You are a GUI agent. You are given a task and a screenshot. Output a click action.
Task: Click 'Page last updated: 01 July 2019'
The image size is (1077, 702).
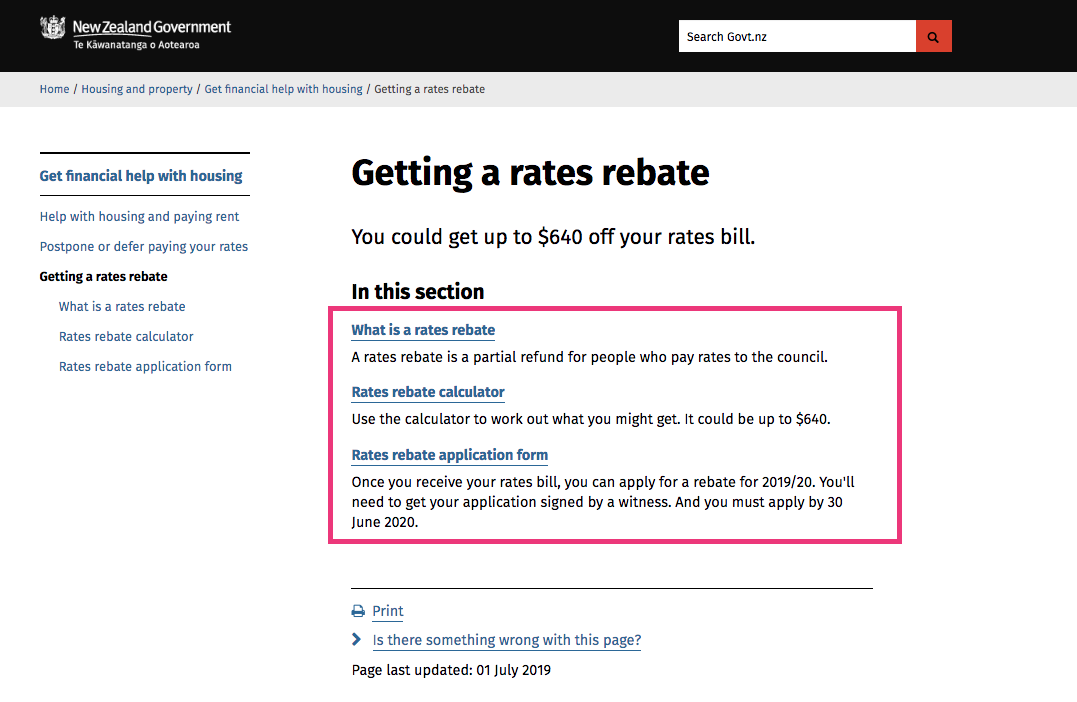pos(451,670)
